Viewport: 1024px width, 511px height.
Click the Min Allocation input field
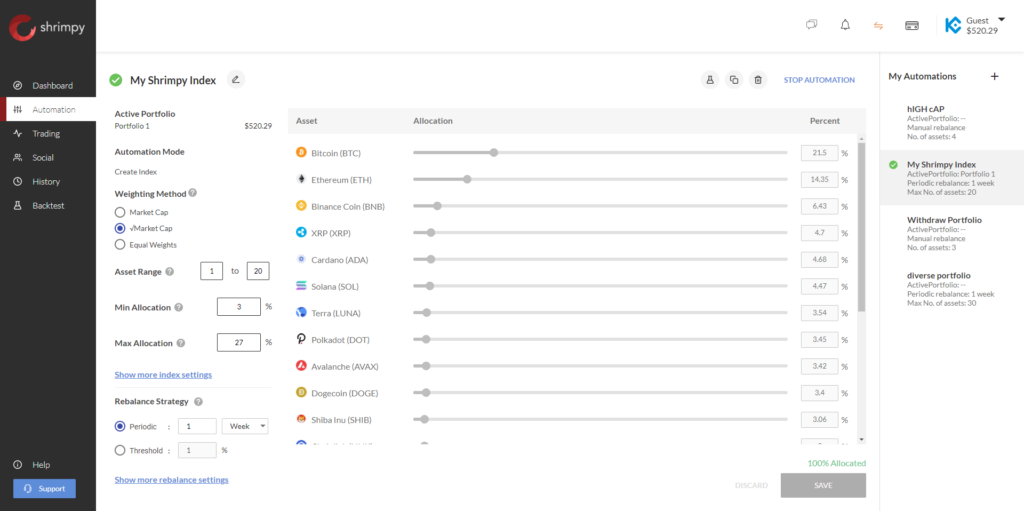(239, 306)
